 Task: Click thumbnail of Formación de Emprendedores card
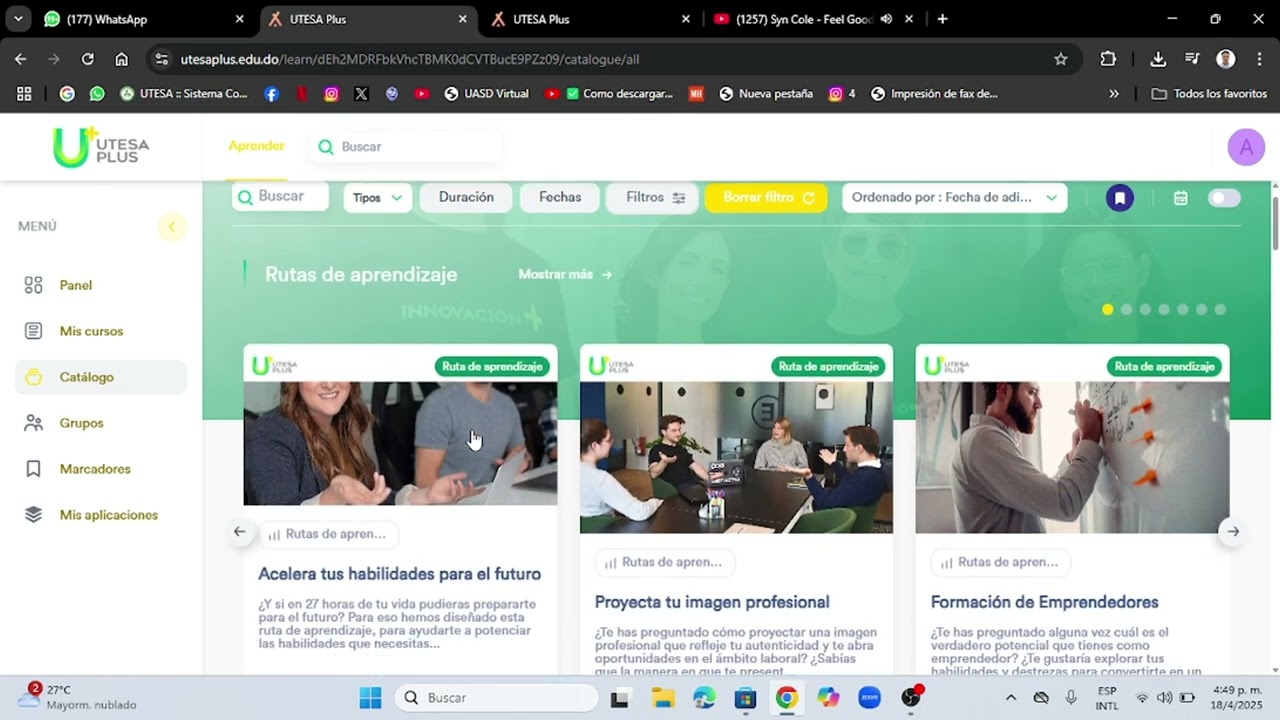(x=1072, y=457)
